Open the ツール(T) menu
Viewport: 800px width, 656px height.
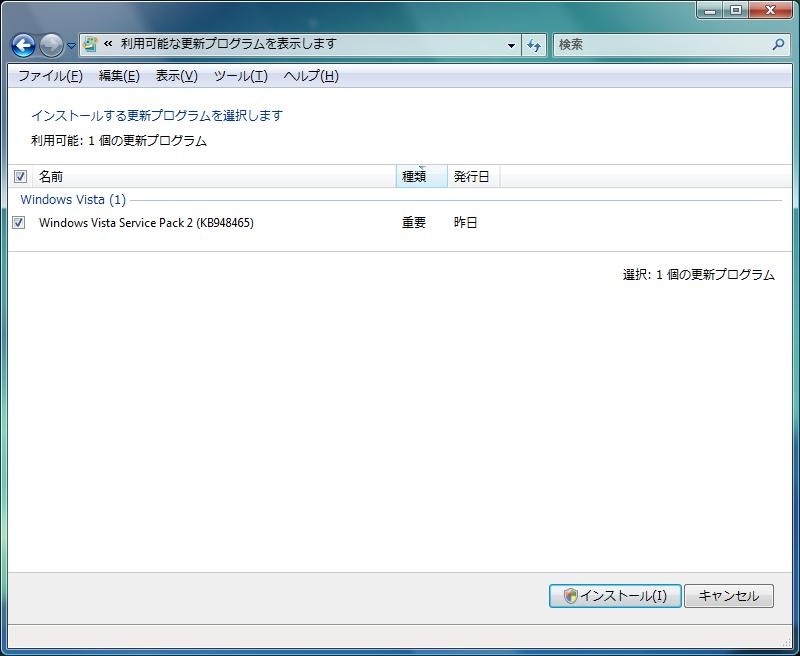[241, 76]
